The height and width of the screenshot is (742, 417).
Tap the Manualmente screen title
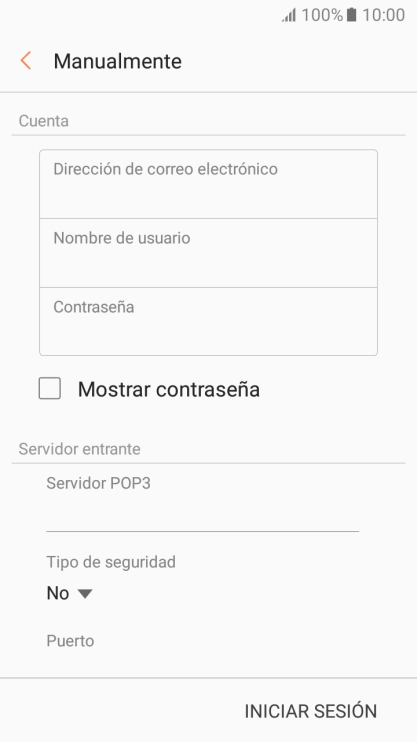pos(117,62)
